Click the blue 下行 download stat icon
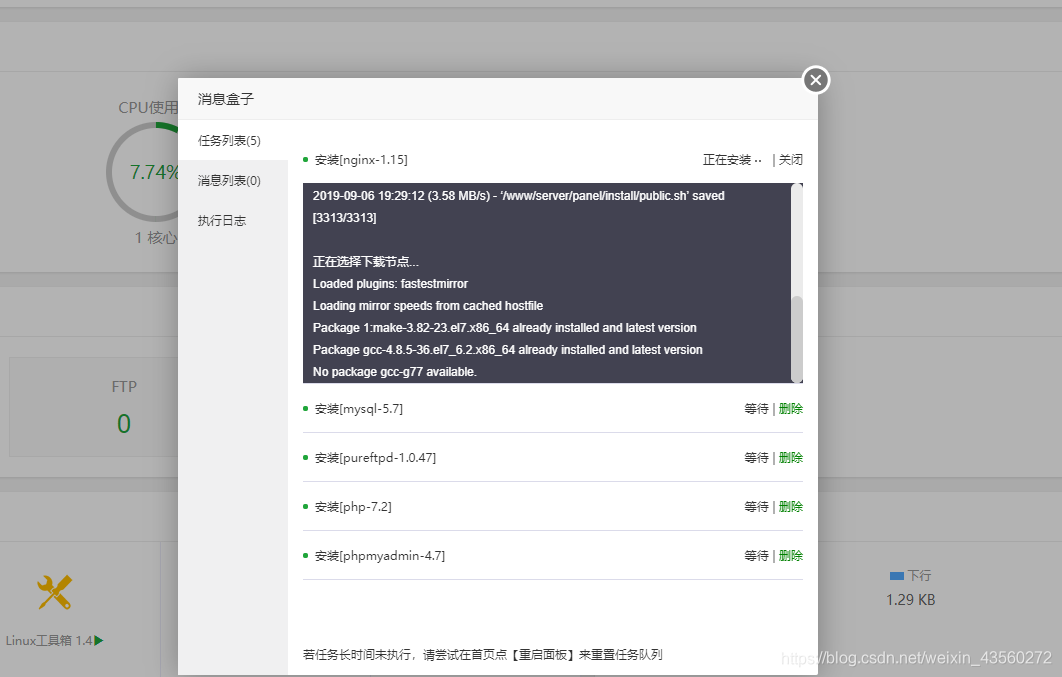 [897, 574]
